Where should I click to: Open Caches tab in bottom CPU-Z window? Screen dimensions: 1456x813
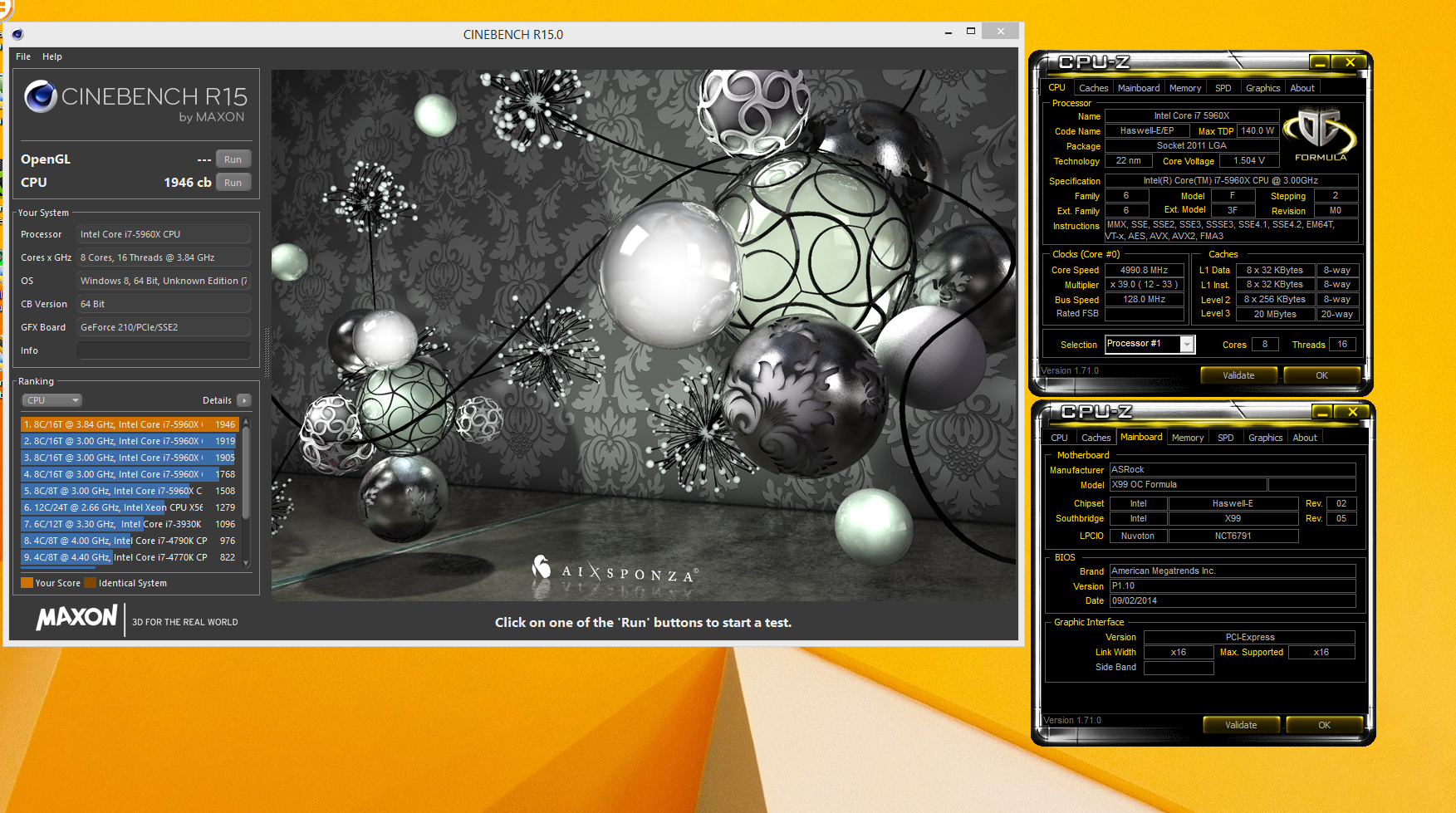click(x=1096, y=438)
